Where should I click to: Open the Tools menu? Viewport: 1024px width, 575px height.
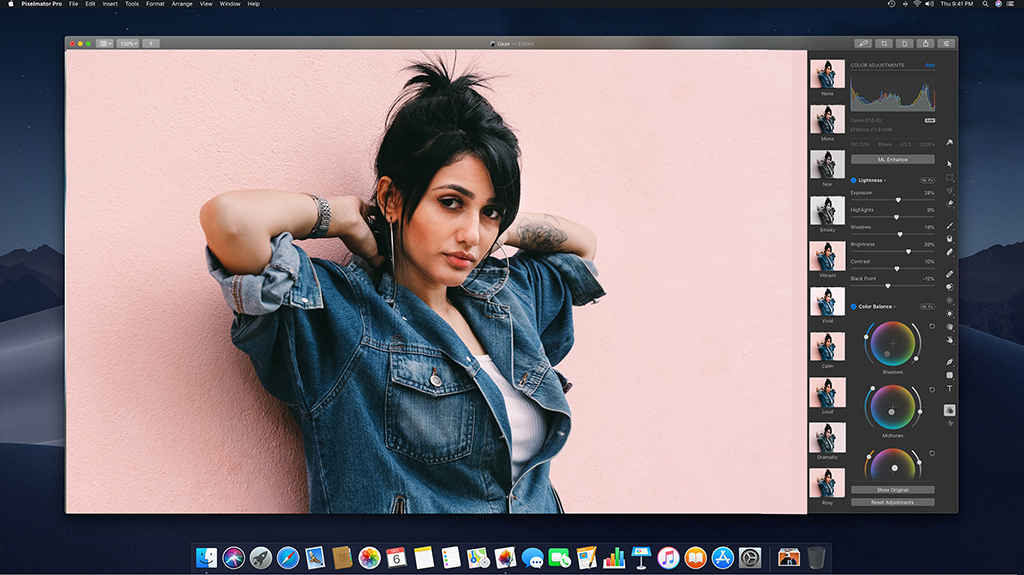click(x=132, y=4)
